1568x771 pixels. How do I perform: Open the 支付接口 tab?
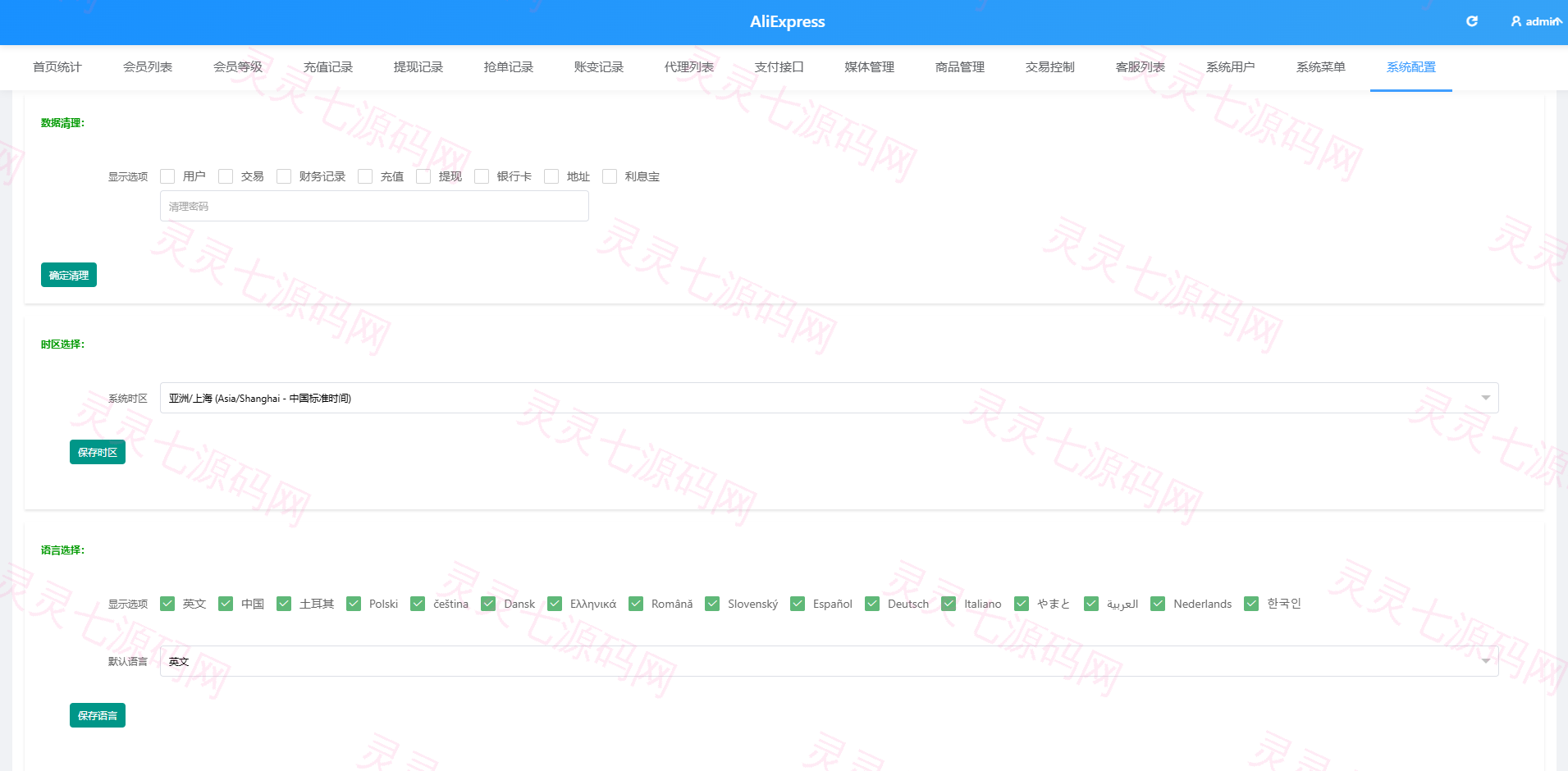point(779,67)
